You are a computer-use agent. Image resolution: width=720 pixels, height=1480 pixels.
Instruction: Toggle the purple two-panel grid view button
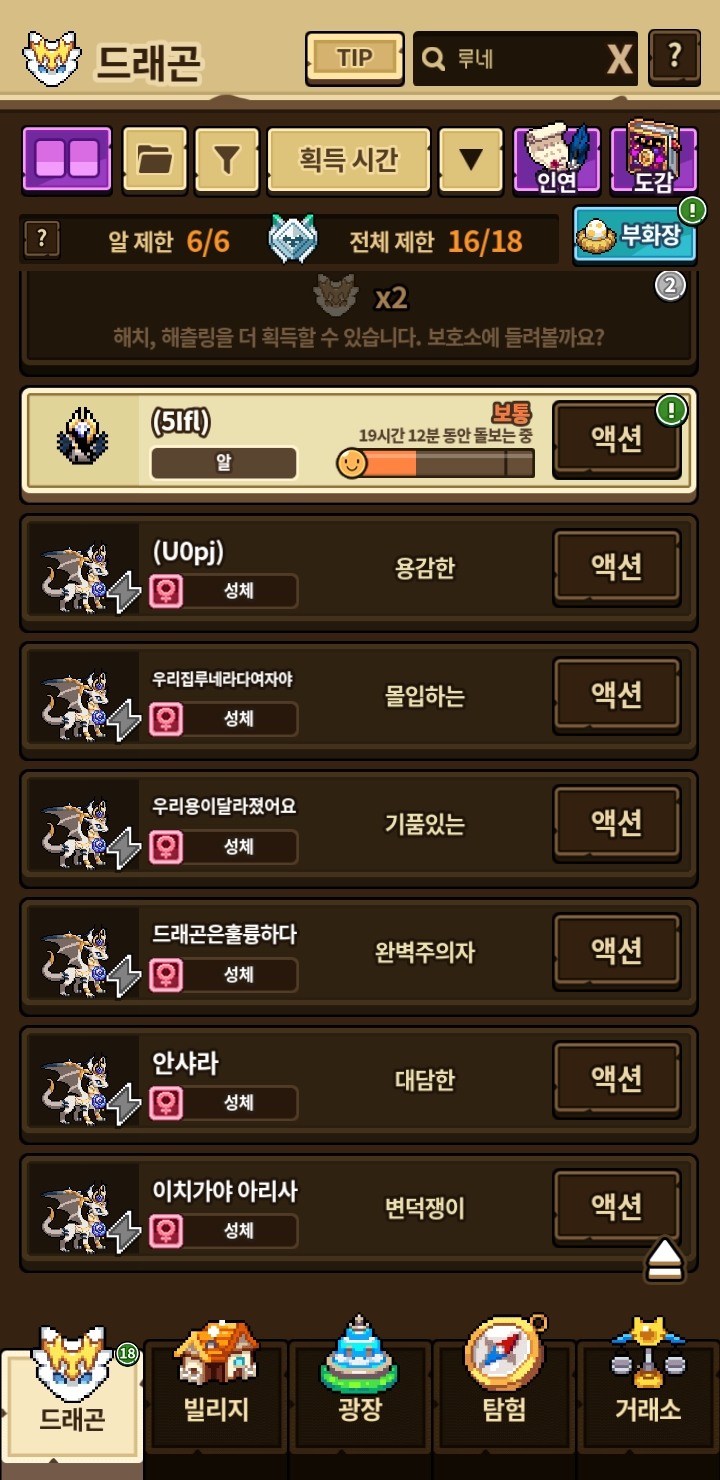pyautogui.click(x=67, y=160)
